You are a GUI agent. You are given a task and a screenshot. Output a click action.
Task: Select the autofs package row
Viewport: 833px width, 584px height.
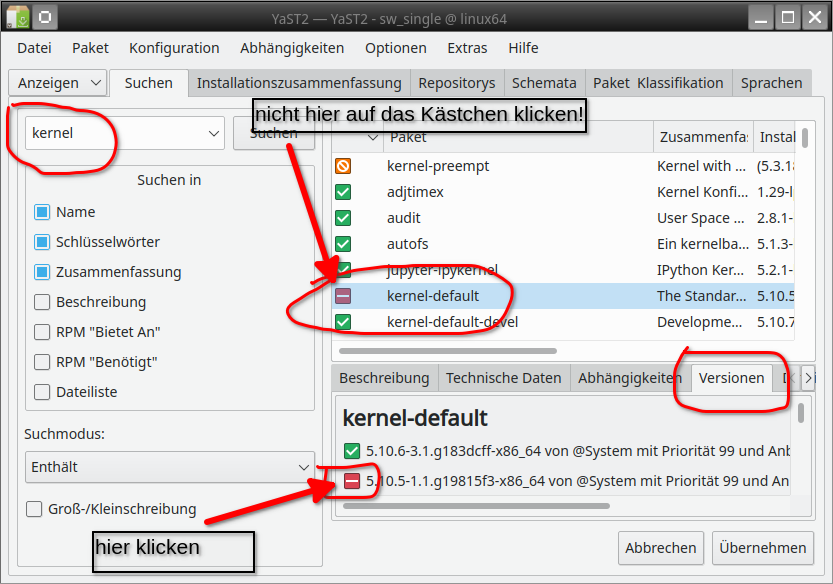click(x=563, y=244)
